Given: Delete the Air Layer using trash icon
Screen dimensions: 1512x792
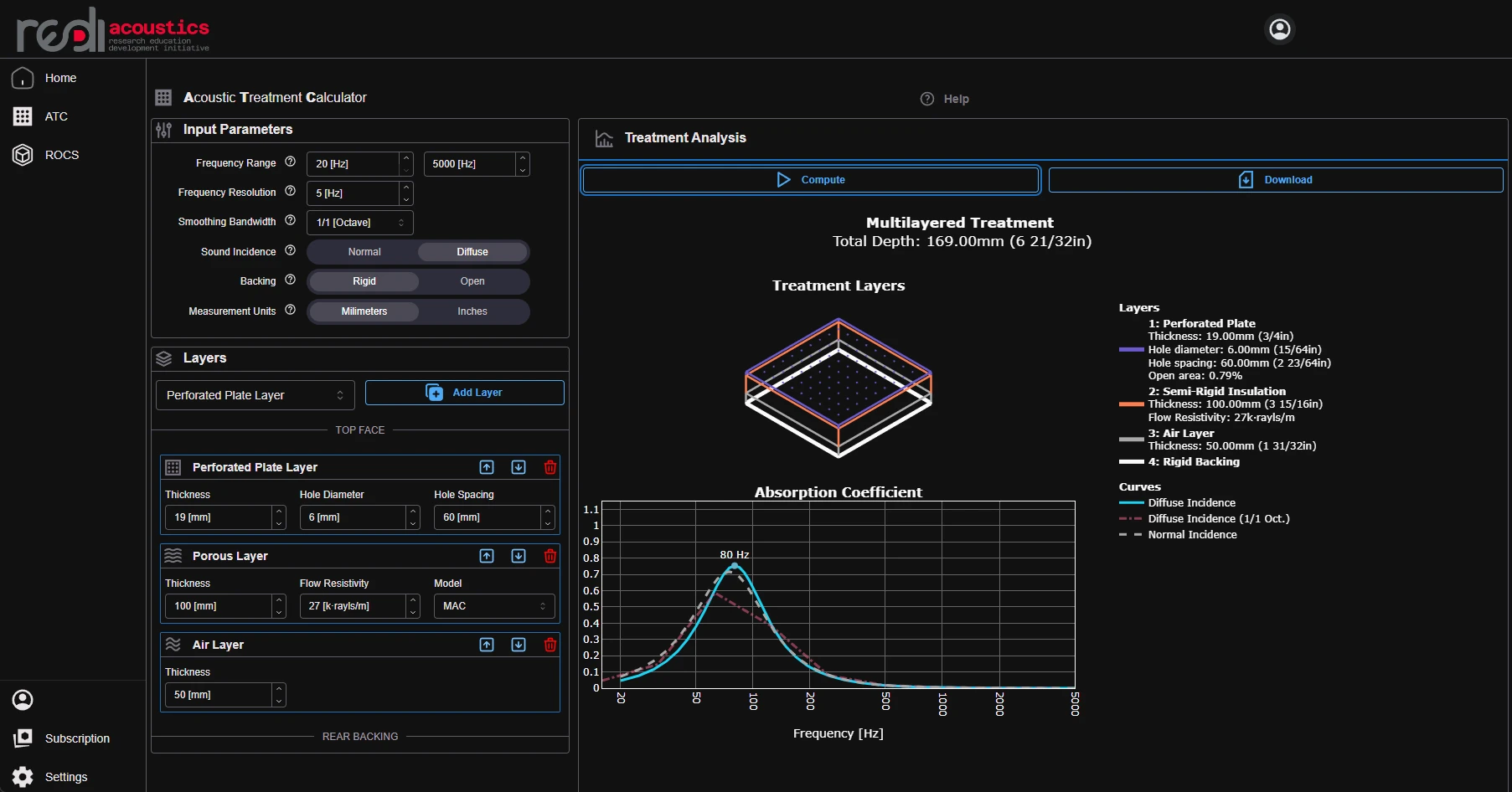Looking at the screenshot, I should click(550, 645).
